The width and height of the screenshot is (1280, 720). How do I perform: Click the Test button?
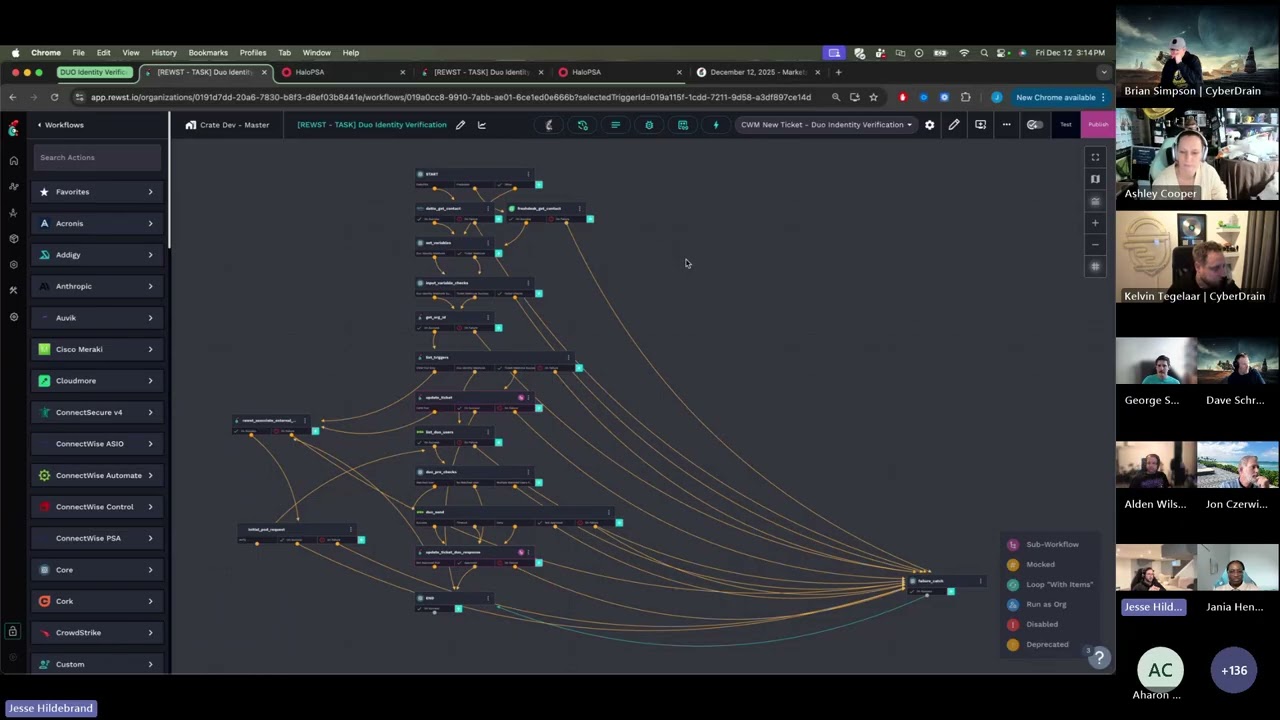pyautogui.click(x=1066, y=125)
